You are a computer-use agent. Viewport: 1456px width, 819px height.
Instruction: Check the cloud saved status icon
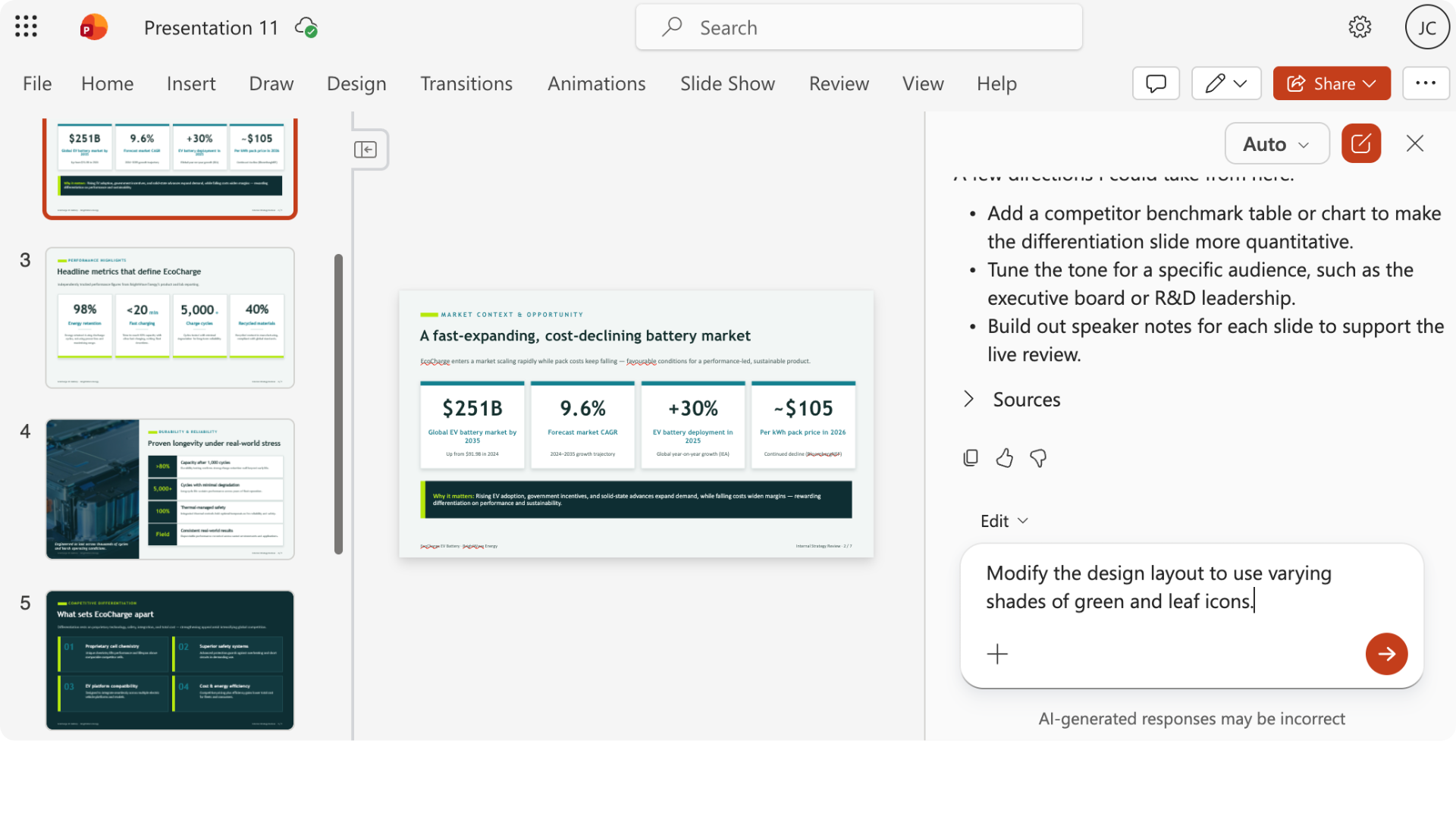tap(306, 28)
